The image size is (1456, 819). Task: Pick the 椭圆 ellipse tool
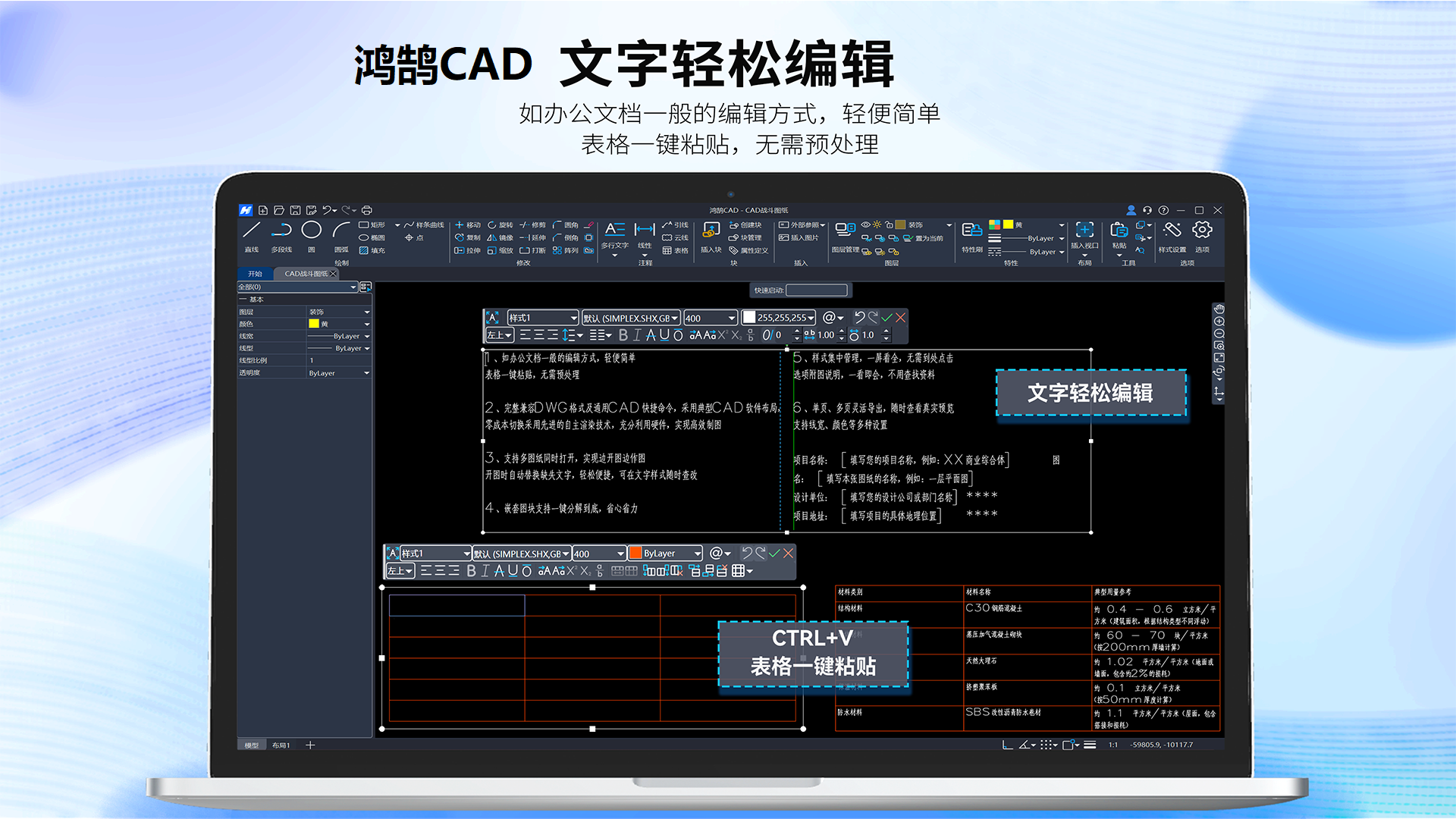click(372, 237)
